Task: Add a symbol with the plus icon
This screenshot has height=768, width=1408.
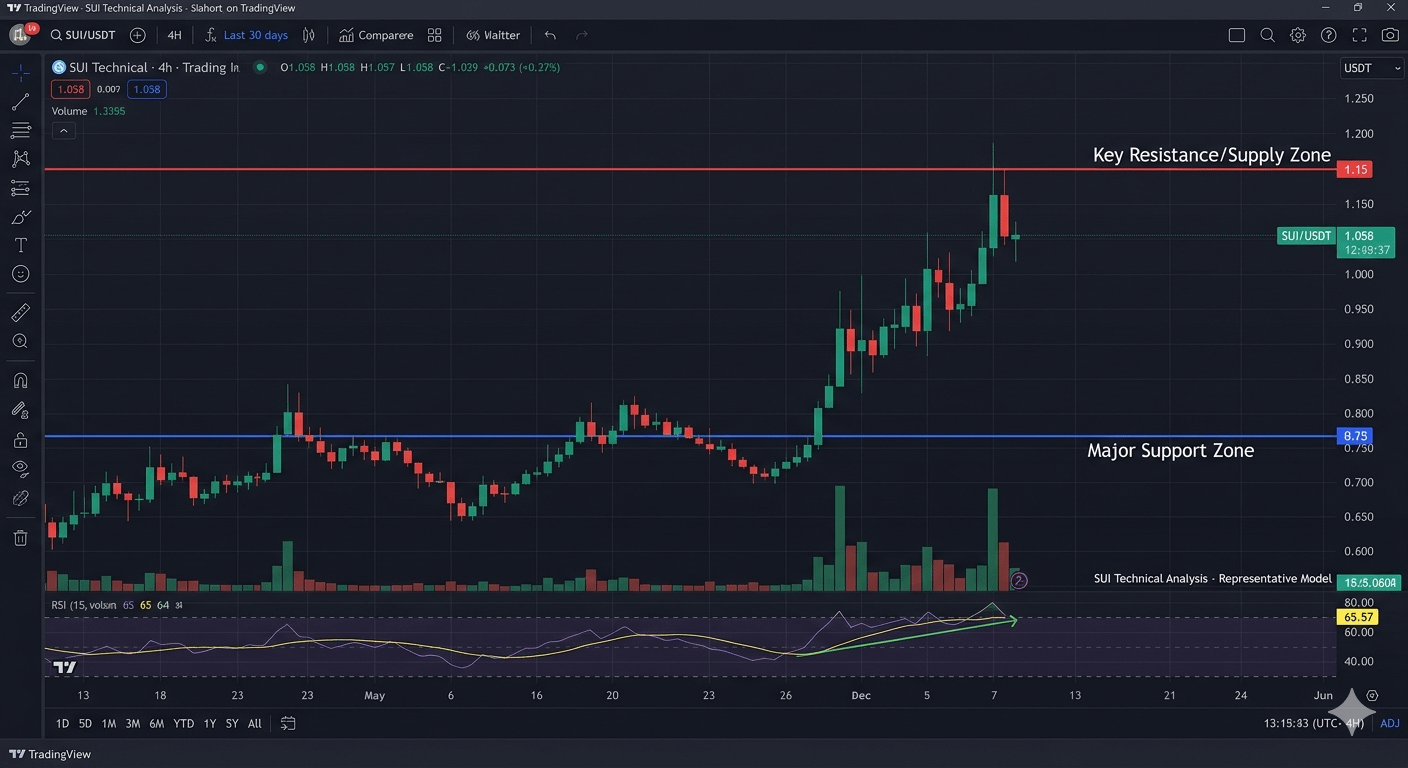Action: point(137,35)
